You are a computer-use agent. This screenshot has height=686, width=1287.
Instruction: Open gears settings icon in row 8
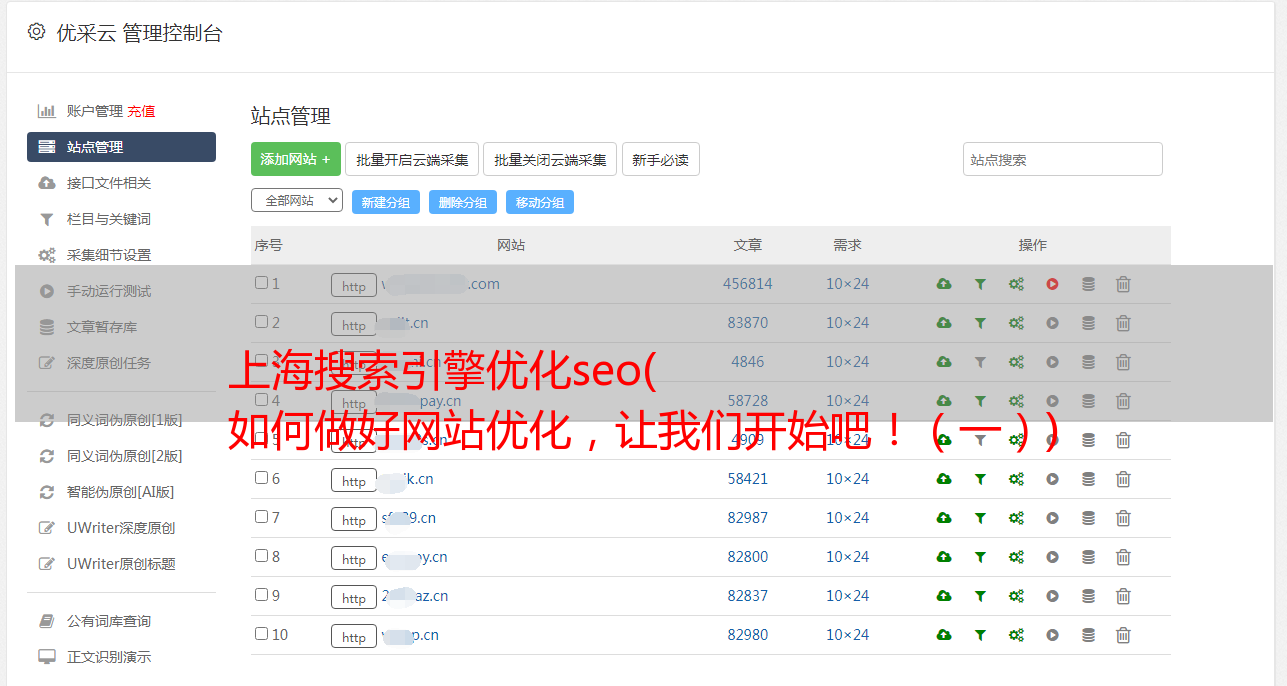(1016, 557)
